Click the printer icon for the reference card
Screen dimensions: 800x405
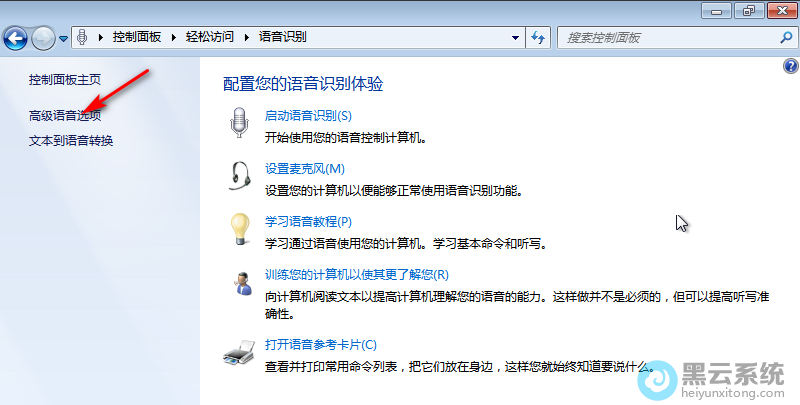240,351
